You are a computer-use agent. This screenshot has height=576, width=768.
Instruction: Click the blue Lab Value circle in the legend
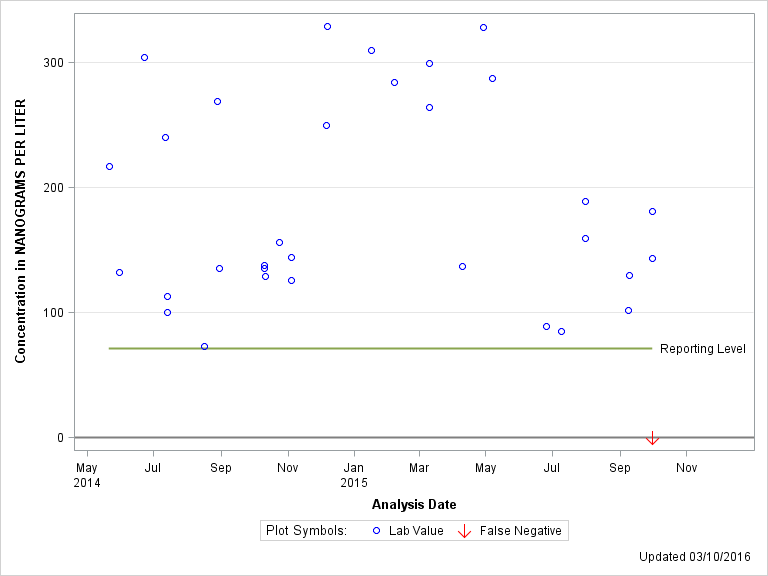pos(377,531)
